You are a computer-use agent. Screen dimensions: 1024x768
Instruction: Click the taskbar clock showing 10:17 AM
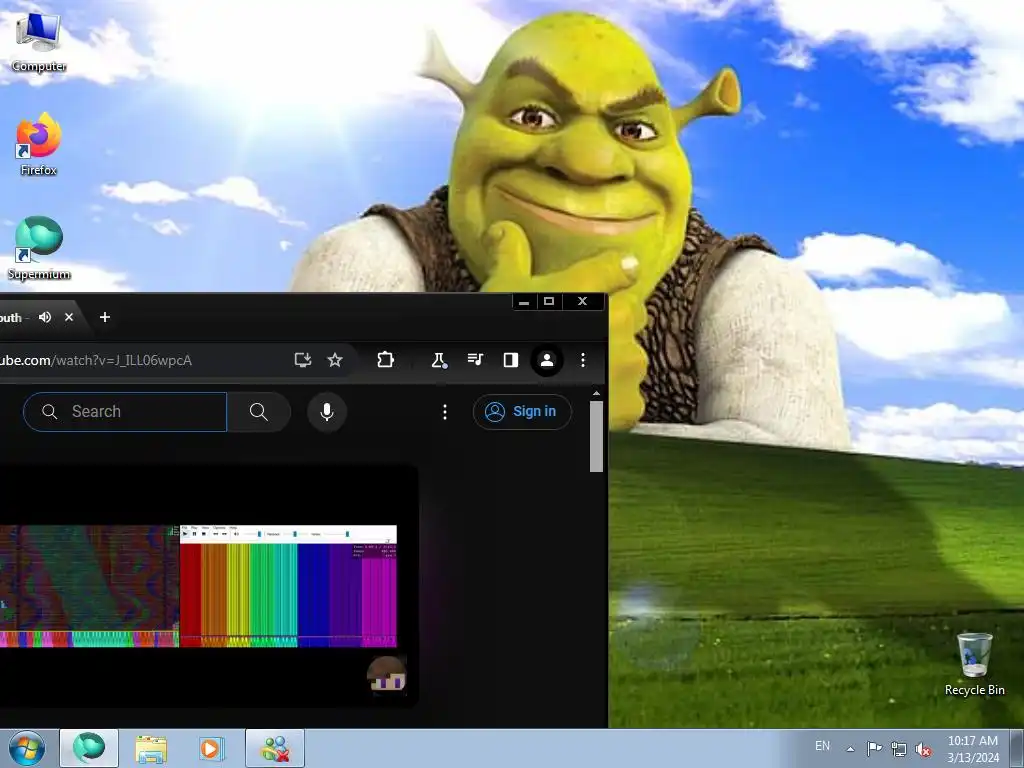click(x=973, y=749)
